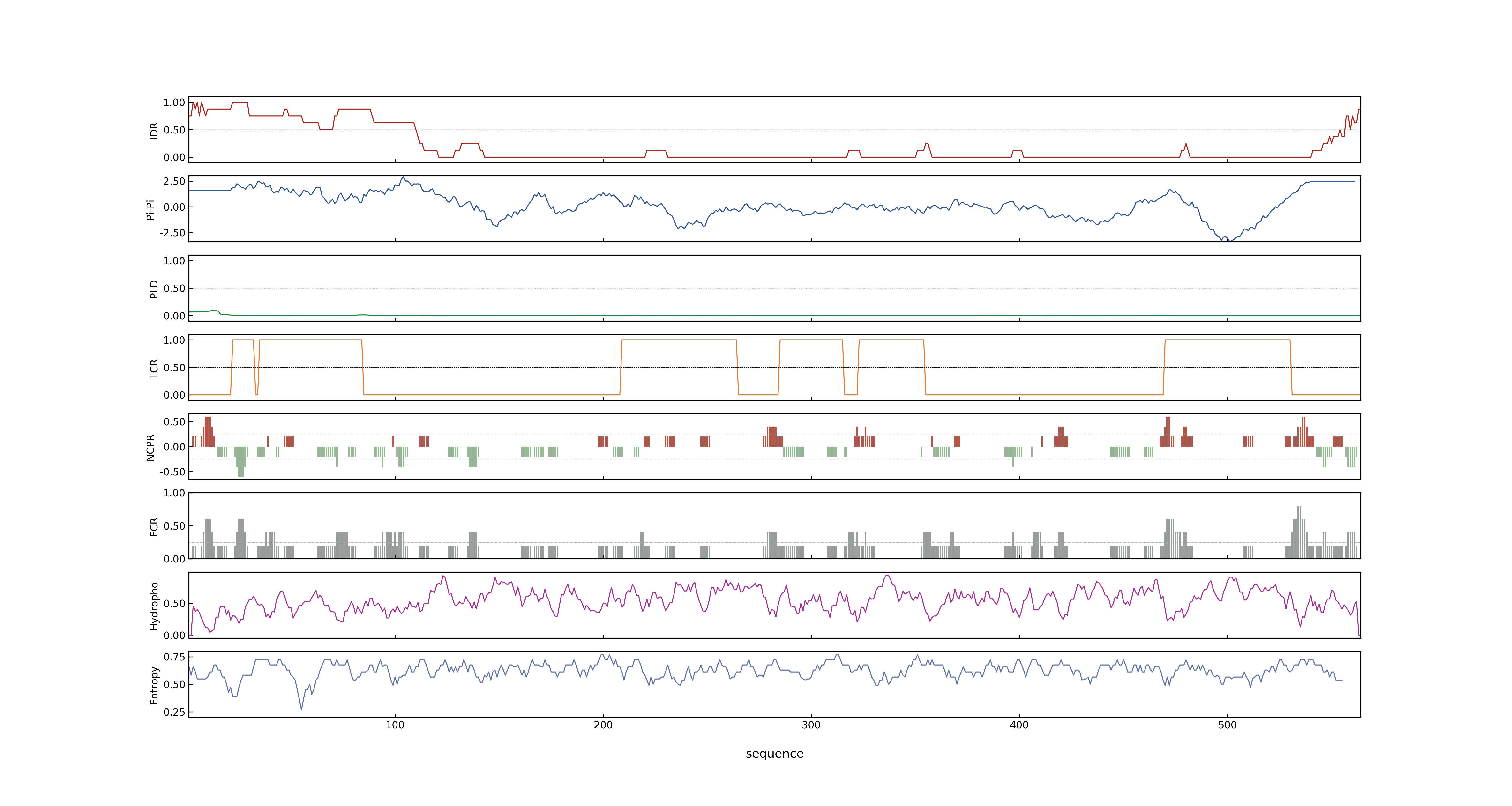The image size is (1512, 806).
Task: Click the 0.75 tick of the Entropy panel
Action: pyautogui.click(x=174, y=657)
